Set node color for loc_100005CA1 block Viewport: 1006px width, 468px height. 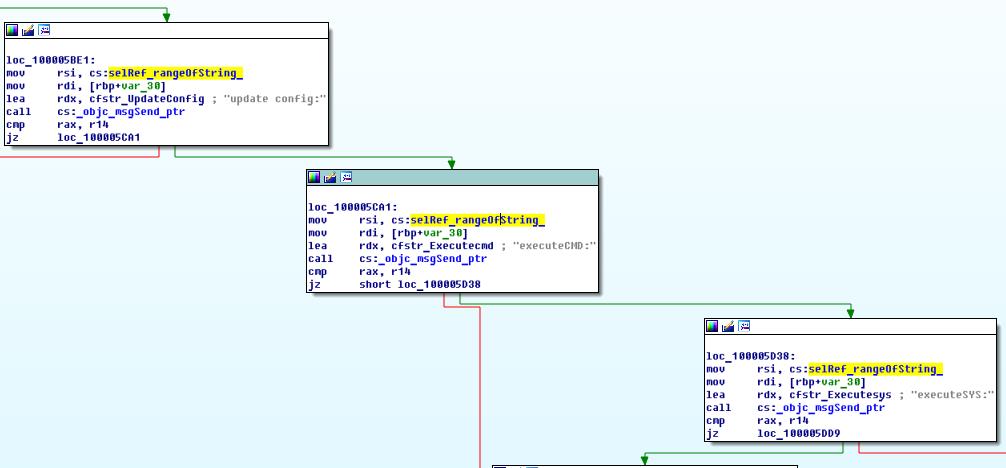click(314, 177)
